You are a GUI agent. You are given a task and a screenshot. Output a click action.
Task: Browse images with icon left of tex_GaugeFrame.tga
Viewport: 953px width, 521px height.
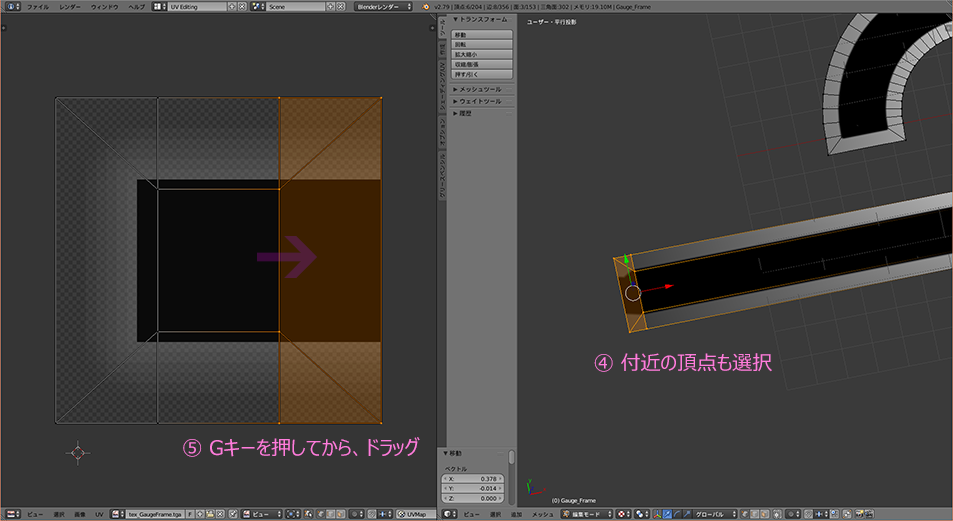118,514
